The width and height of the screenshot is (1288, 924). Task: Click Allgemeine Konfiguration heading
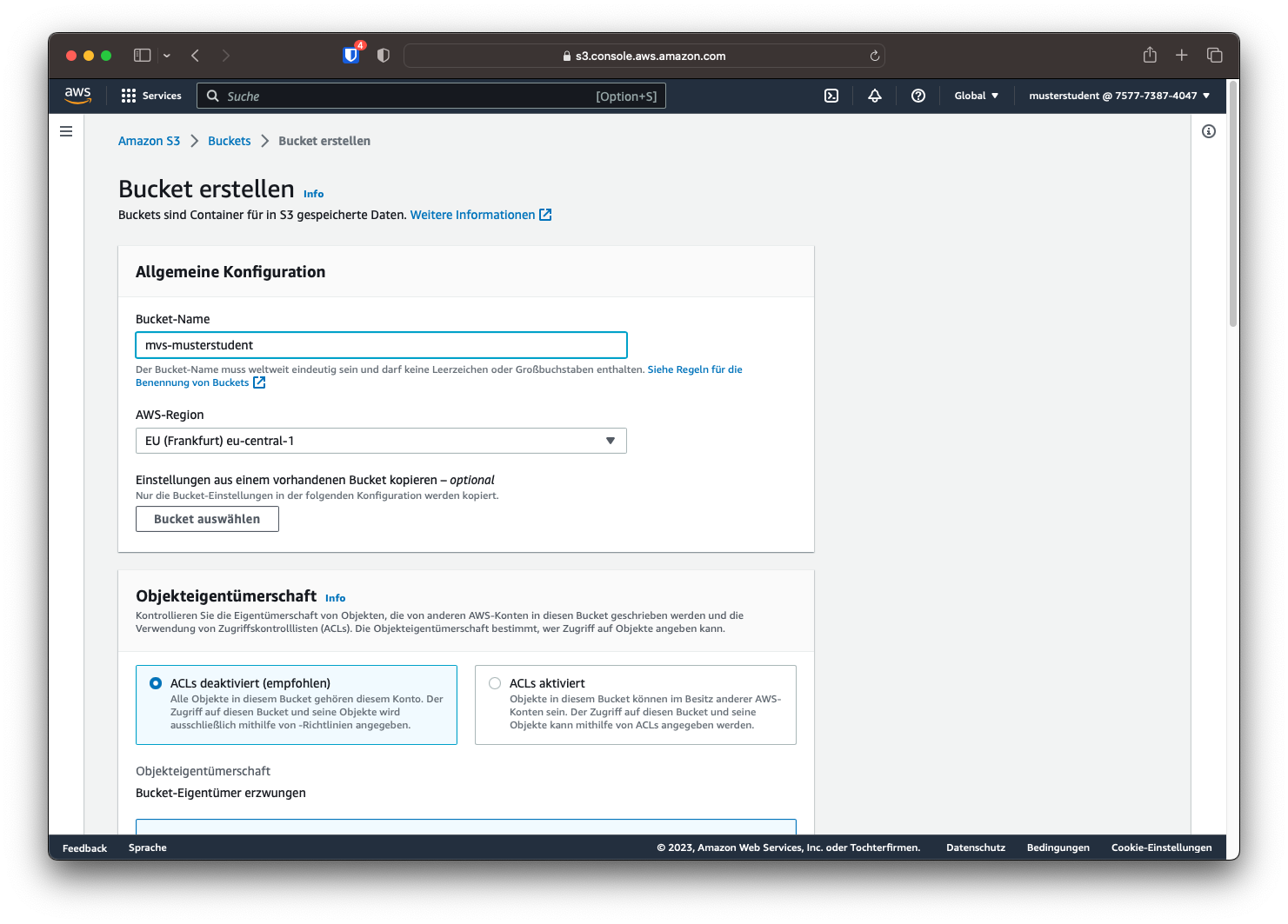[x=230, y=272]
